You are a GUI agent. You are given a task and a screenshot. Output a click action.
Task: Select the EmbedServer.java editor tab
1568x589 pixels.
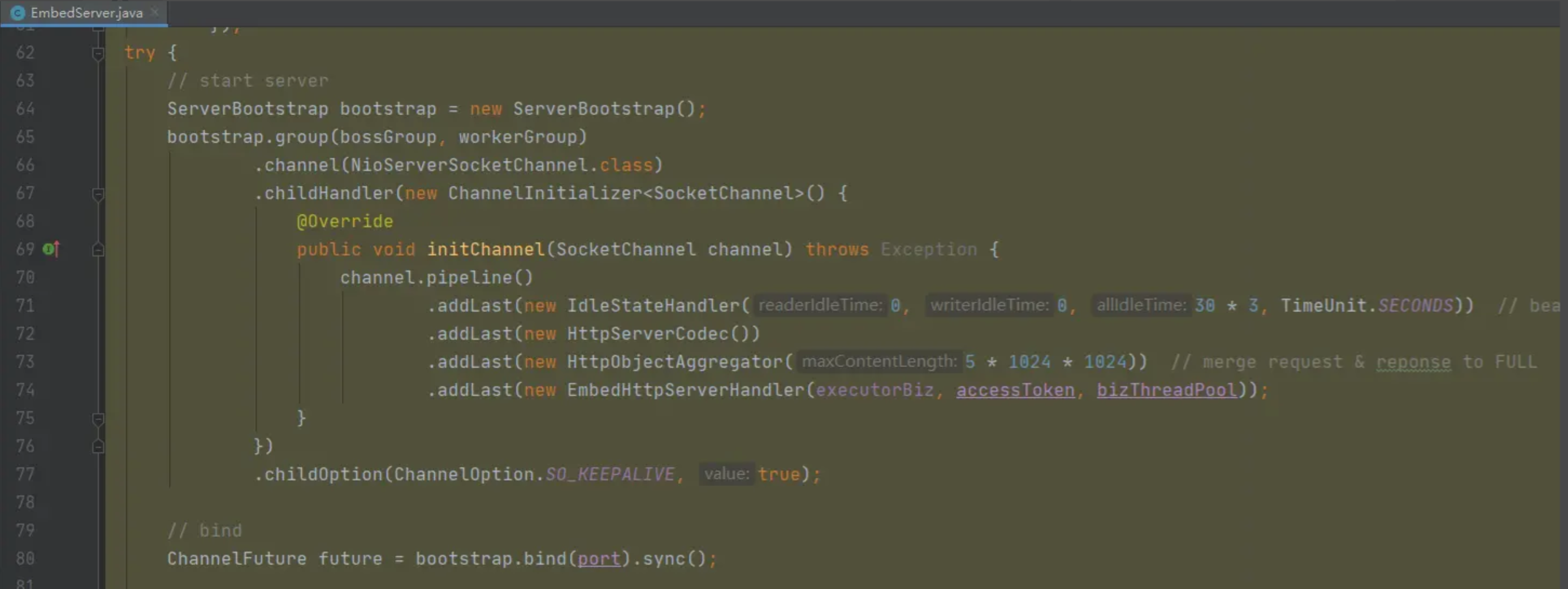(x=84, y=13)
